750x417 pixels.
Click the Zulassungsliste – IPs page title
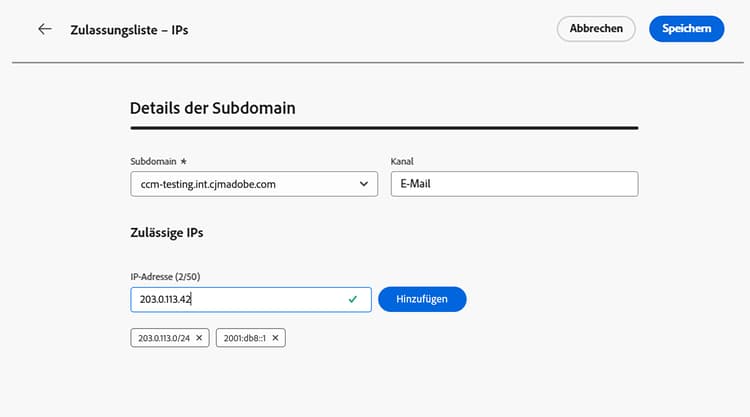(x=129, y=30)
